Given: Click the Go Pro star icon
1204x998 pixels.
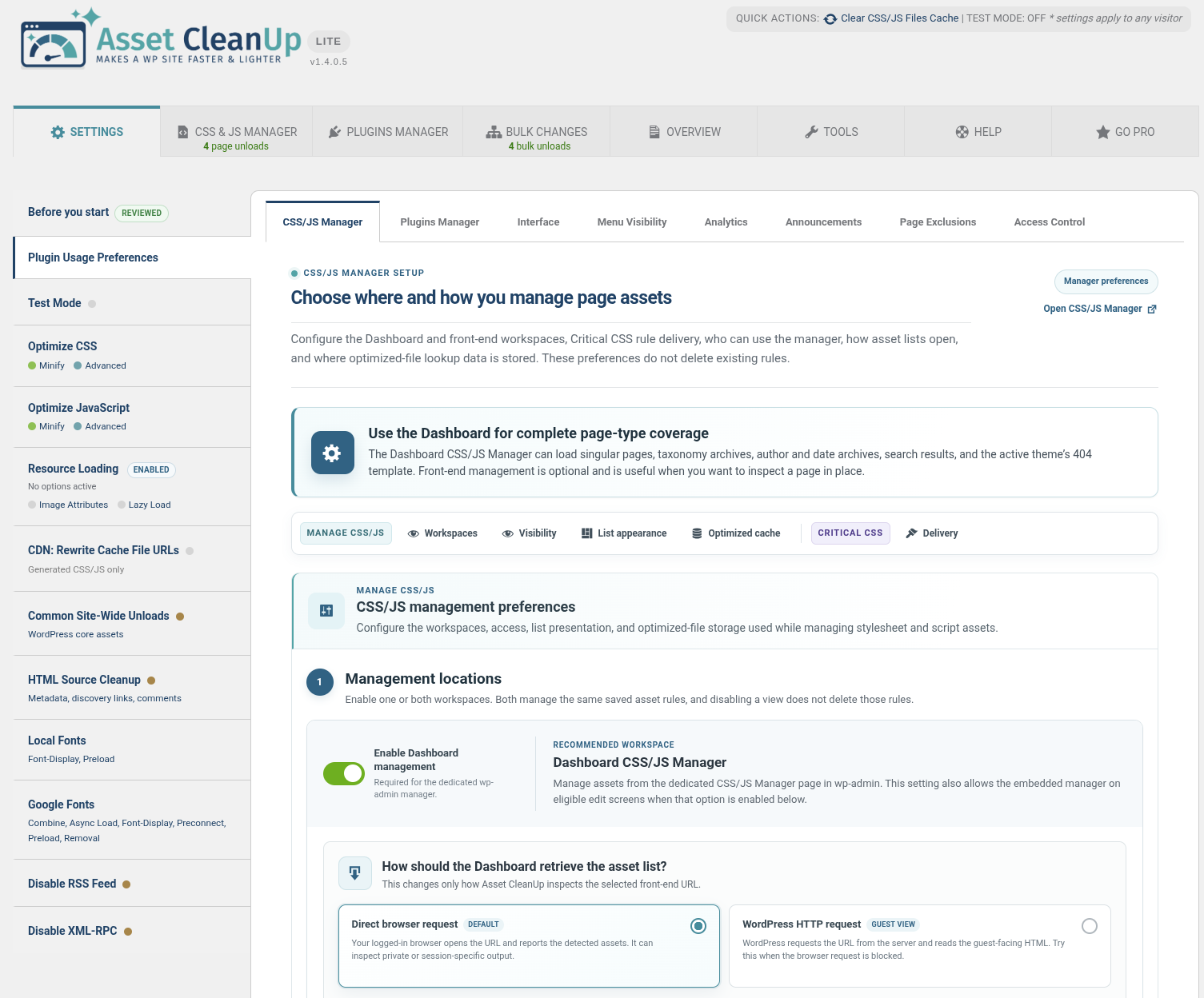Looking at the screenshot, I should pyautogui.click(x=1102, y=132).
